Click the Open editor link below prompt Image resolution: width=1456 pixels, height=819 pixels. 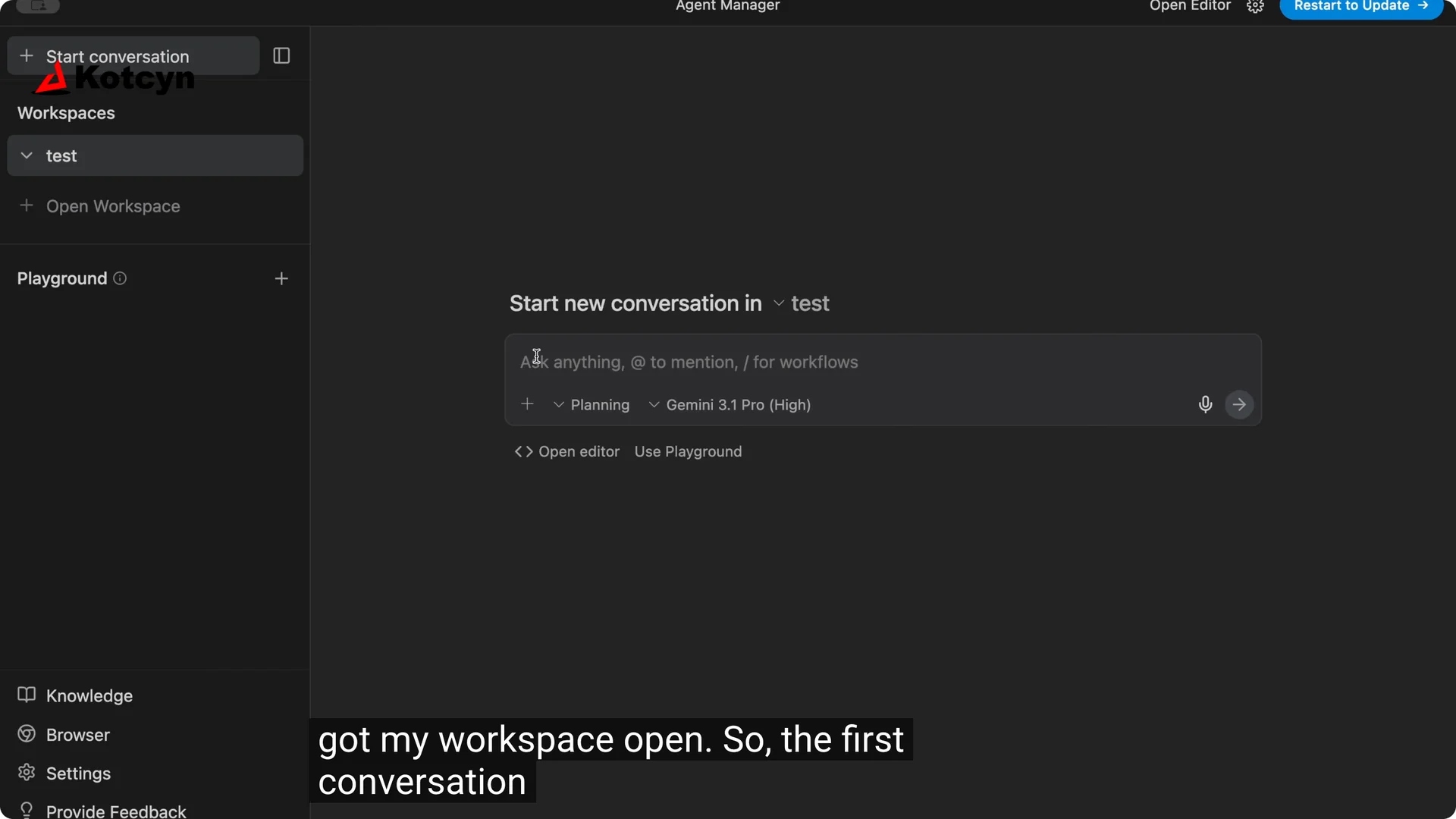(567, 452)
